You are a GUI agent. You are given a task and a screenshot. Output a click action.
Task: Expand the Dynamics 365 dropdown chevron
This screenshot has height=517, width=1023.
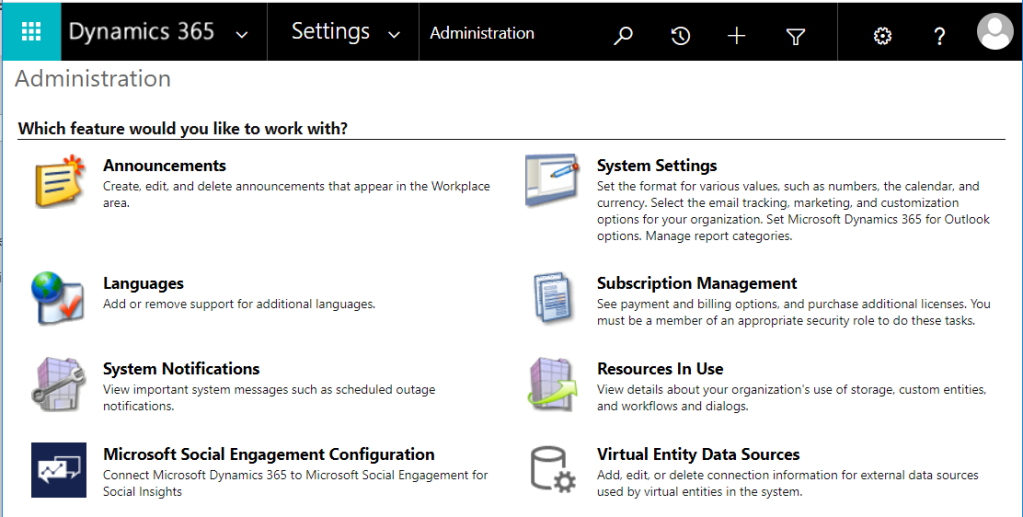point(241,34)
